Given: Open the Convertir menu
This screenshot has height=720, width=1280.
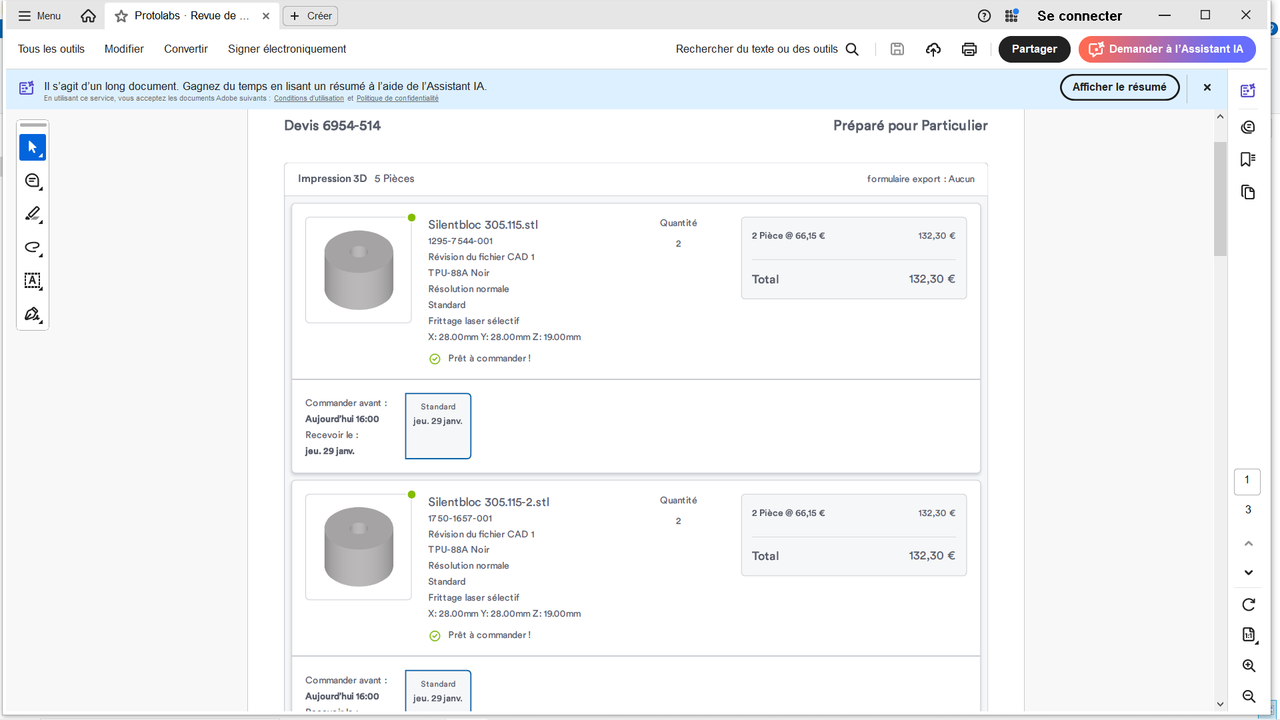Looking at the screenshot, I should 186,49.
